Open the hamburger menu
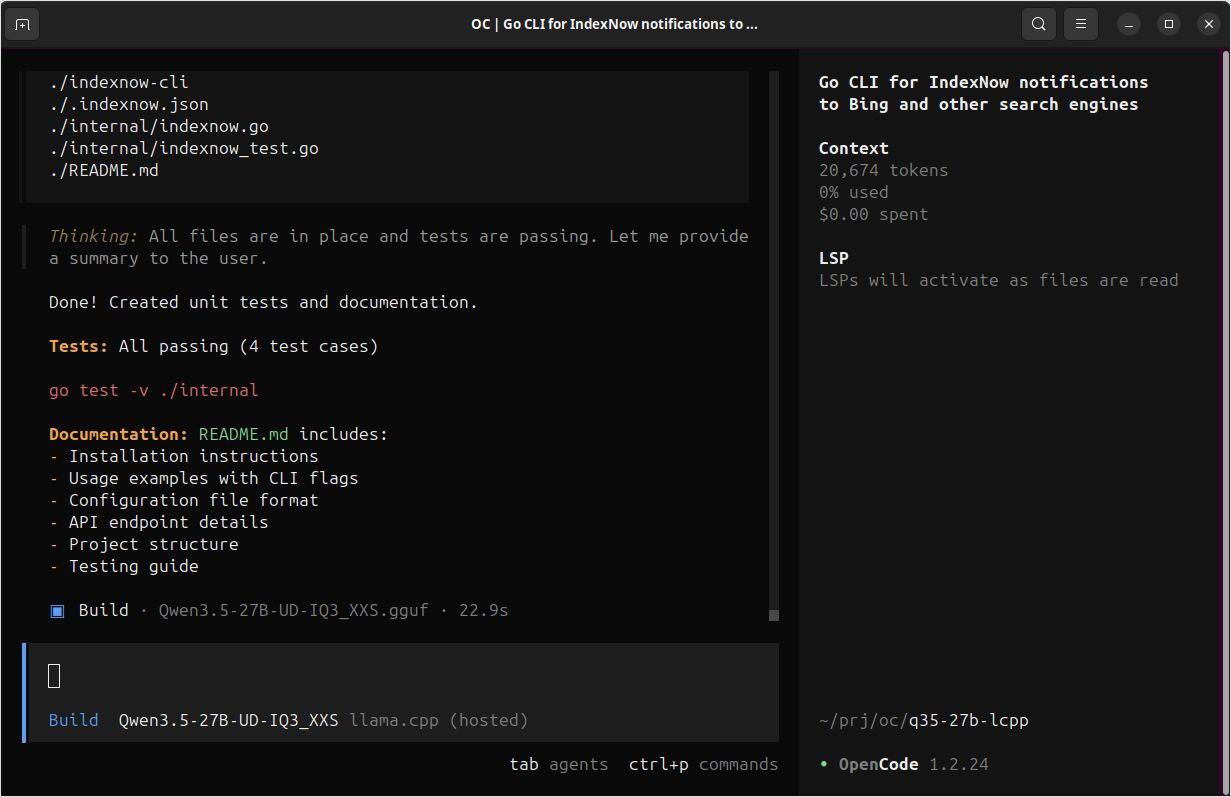 pos(1080,23)
